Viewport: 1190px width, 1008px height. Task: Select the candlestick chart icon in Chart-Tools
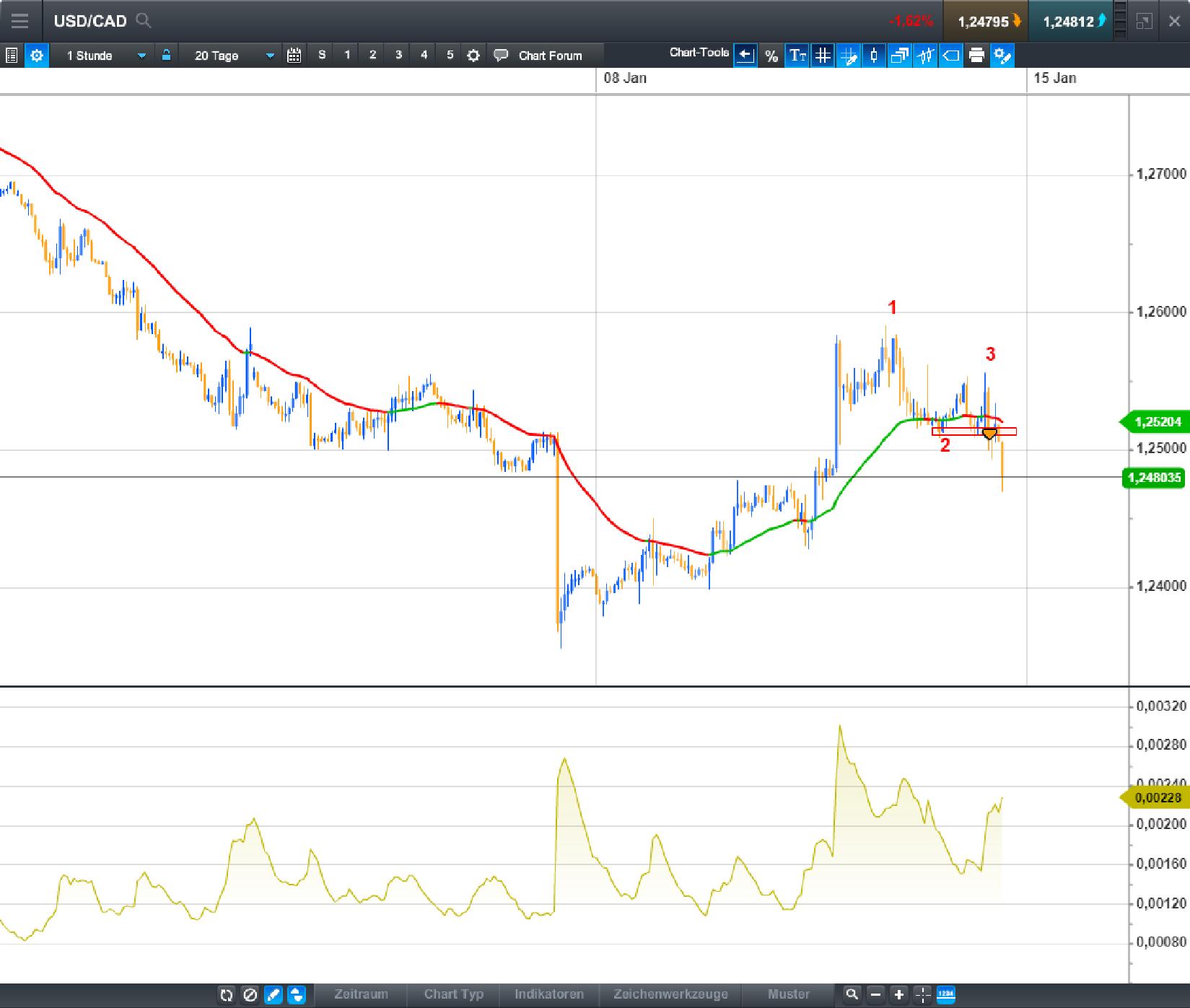(874, 55)
